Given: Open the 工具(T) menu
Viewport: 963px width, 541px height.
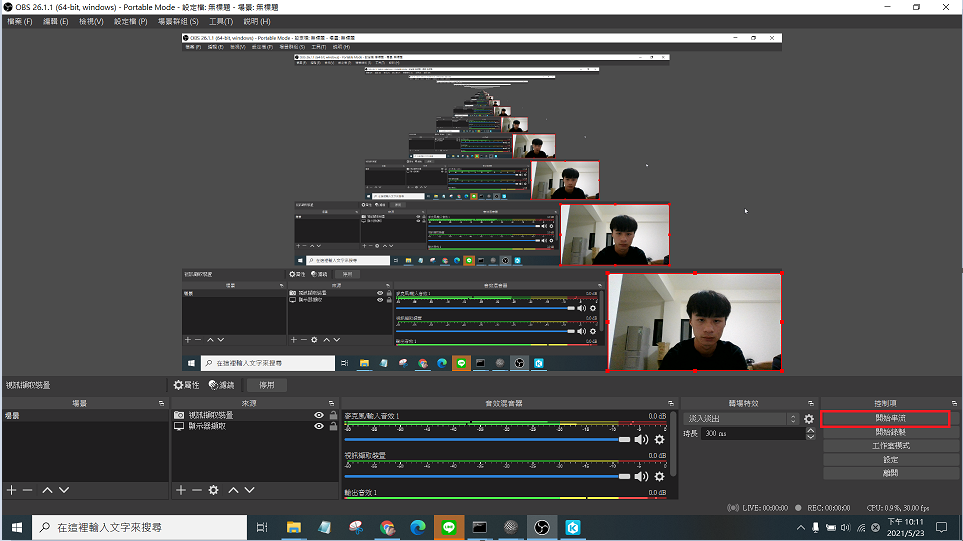Looking at the screenshot, I should [221, 21].
